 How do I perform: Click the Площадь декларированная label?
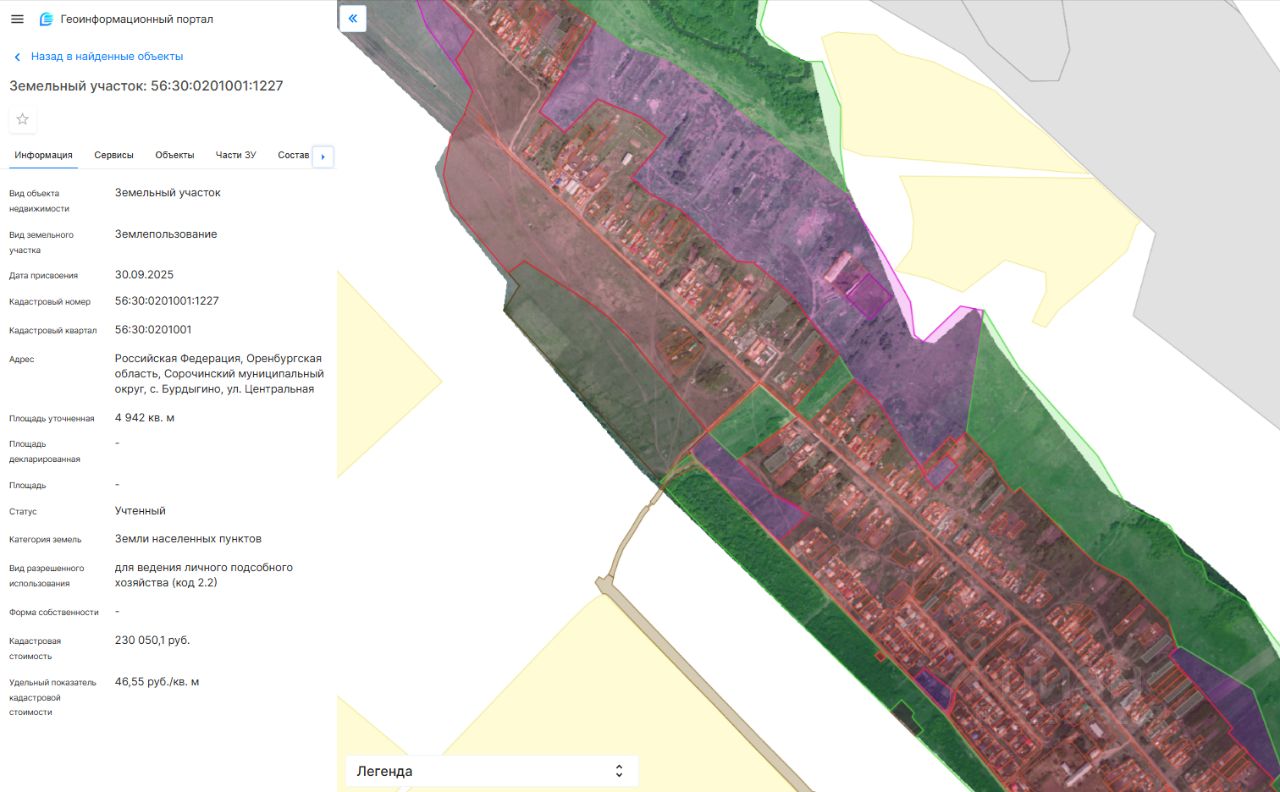(45, 452)
